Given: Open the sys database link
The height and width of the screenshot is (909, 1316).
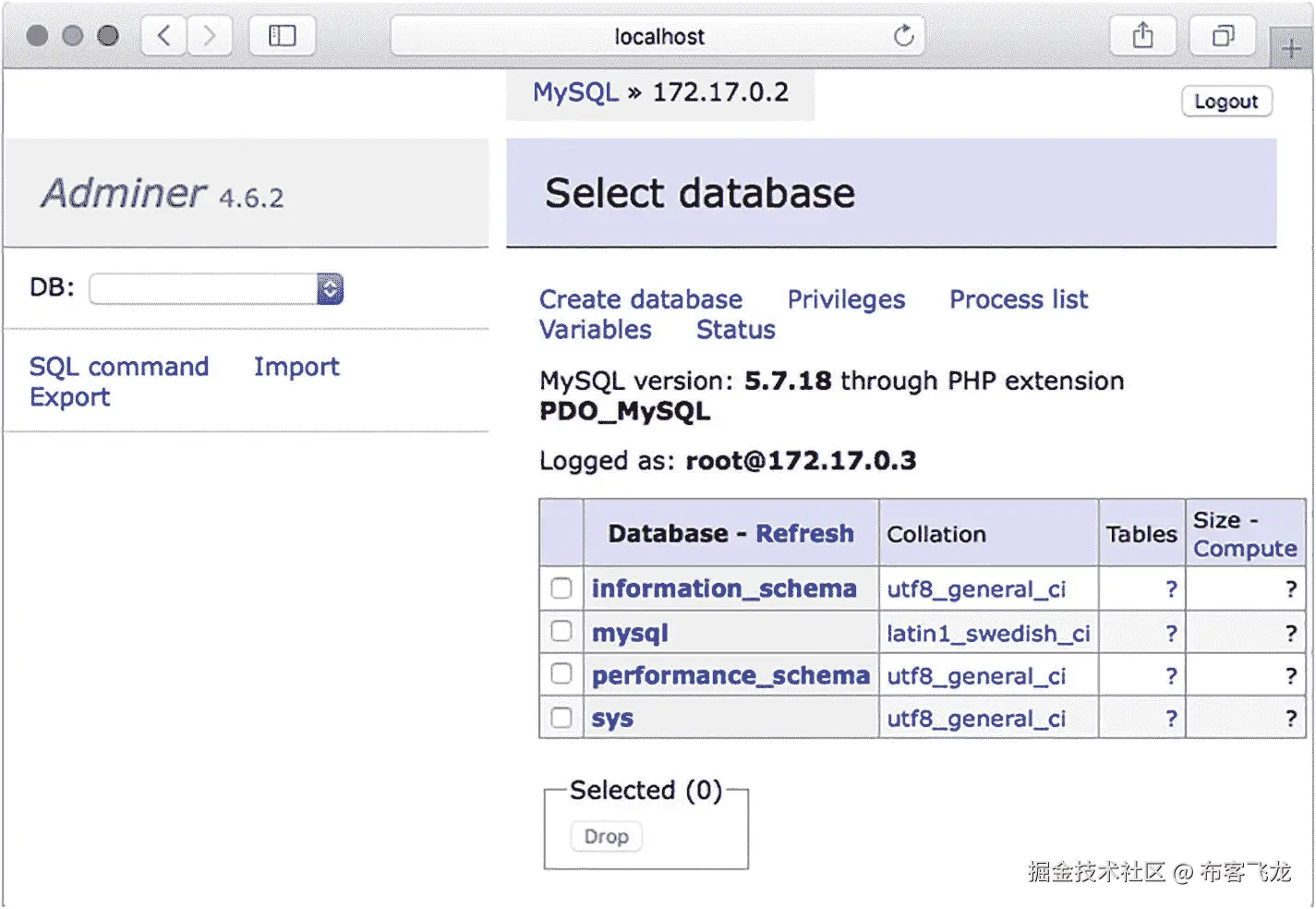Looking at the screenshot, I should point(612,719).
